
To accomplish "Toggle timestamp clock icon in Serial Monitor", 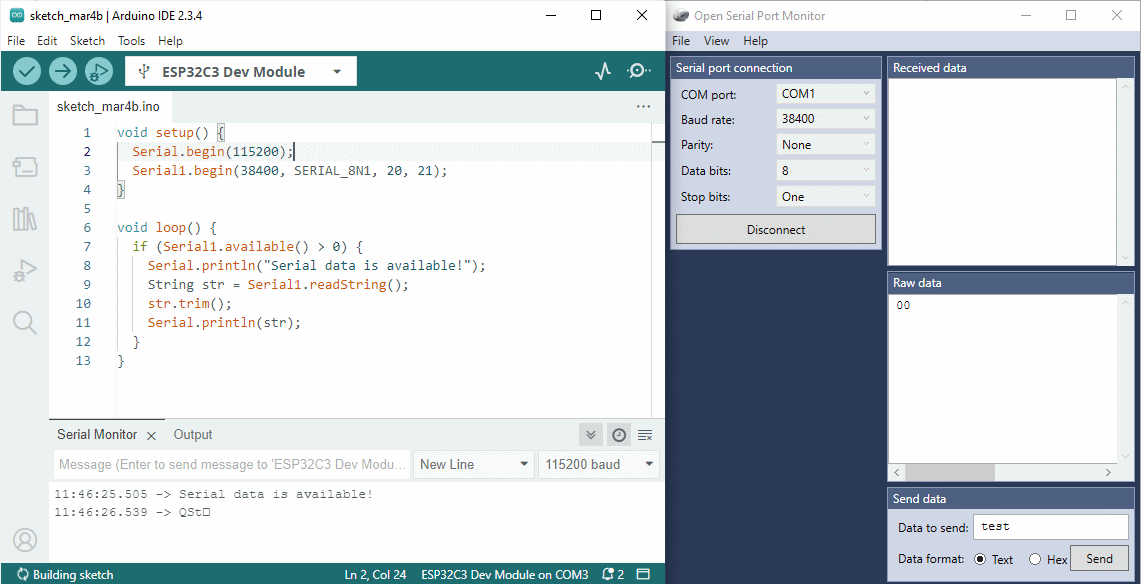I will pyautogui.click(x=619, y=435).
